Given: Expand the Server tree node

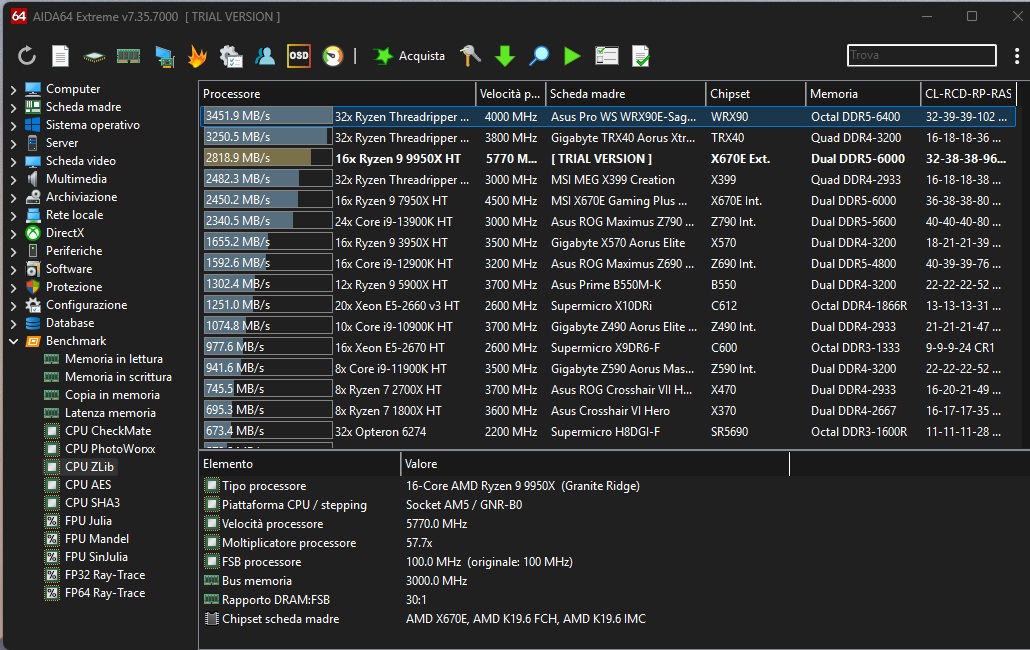Looking at the screenshot, I should pyautogui.click(x=13, y=143).
